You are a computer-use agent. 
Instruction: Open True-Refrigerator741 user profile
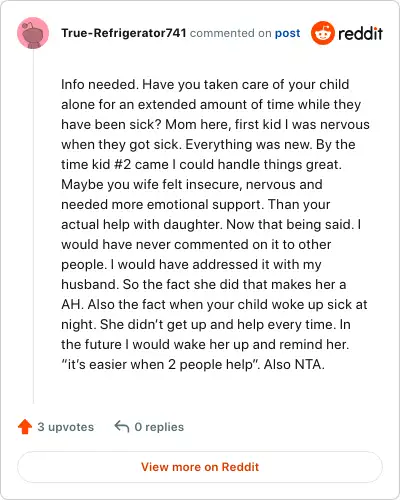tap(123, 33)
